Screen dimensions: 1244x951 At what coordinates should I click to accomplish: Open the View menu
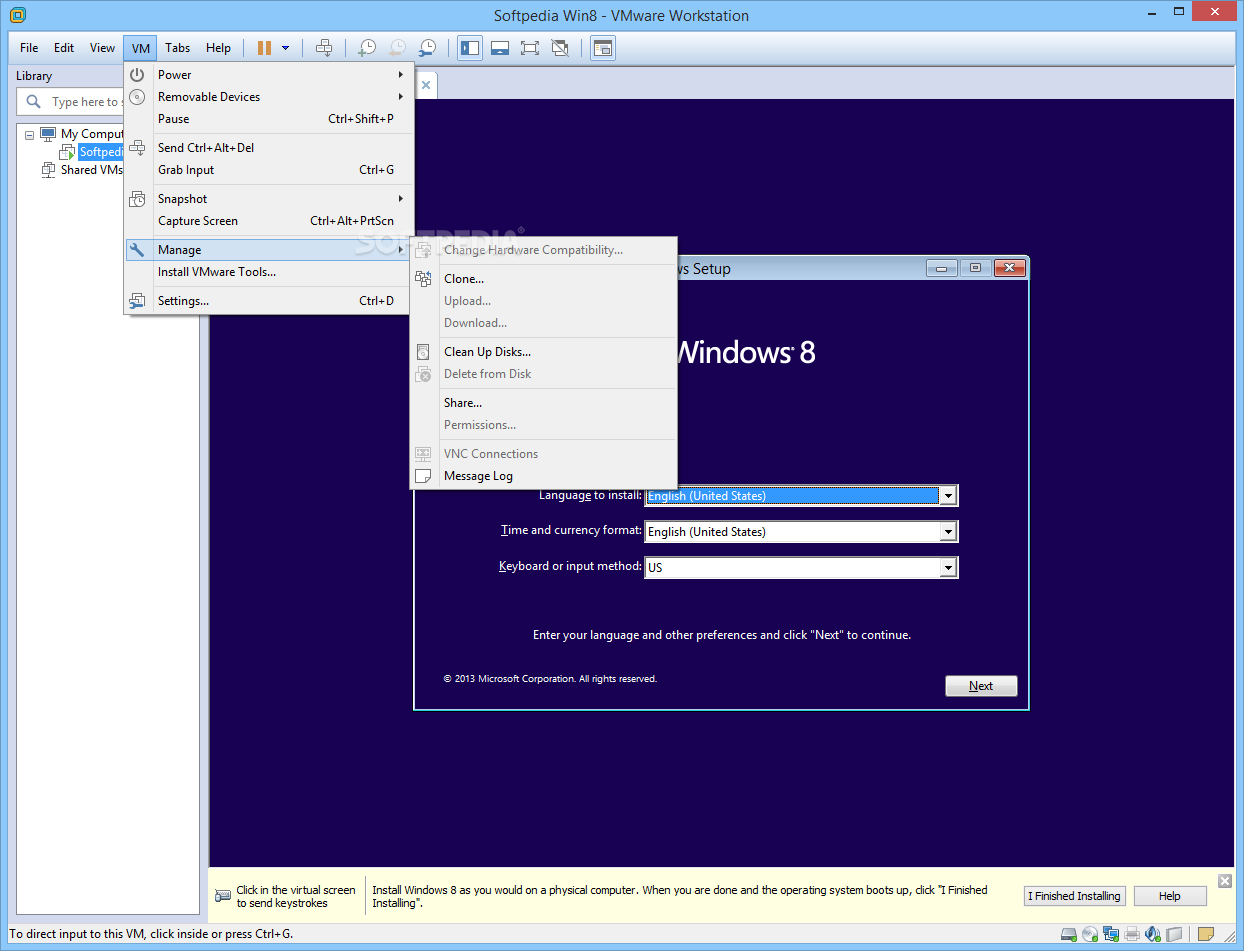pyautogui.click(x=102, y=48)
